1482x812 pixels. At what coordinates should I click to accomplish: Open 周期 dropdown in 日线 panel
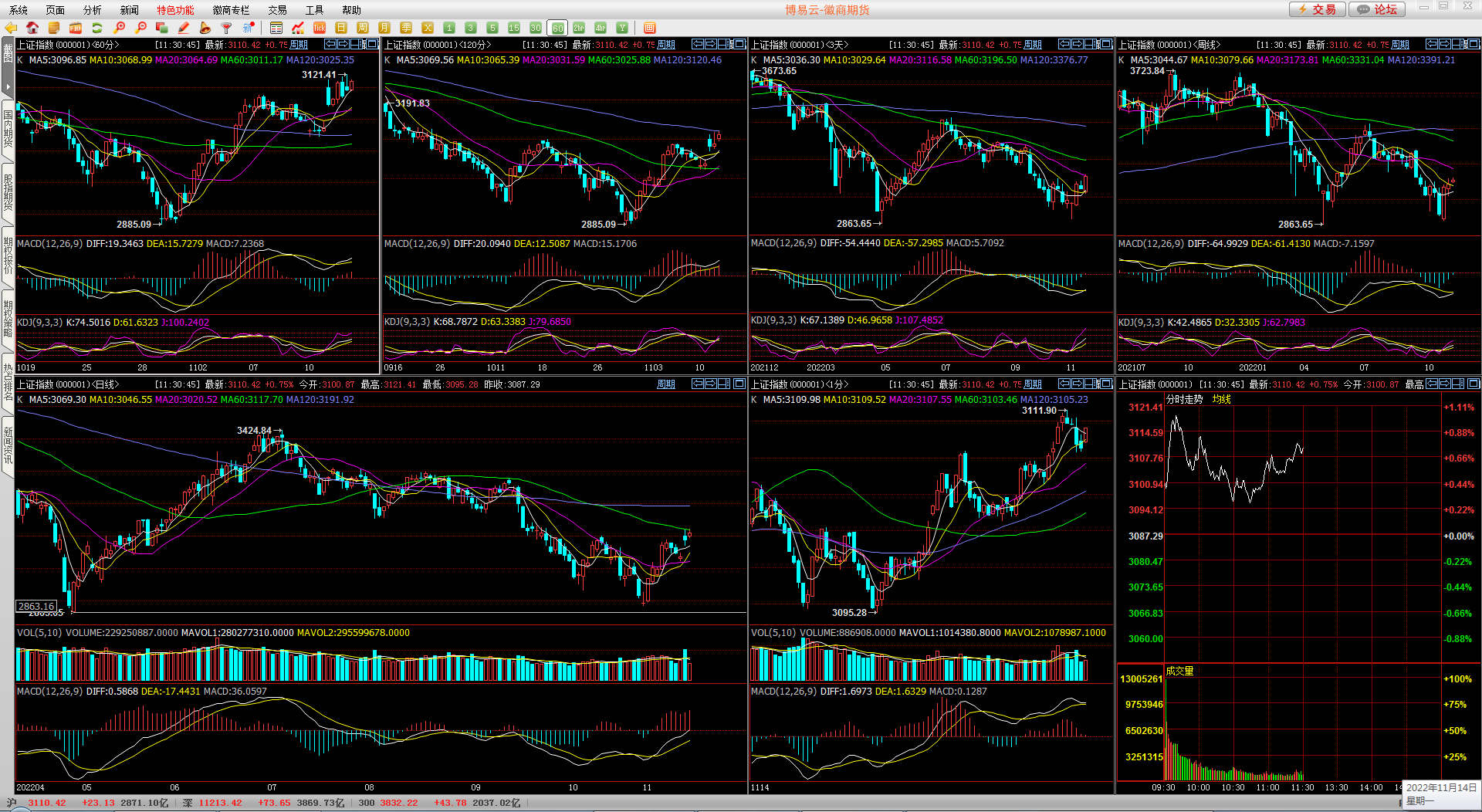point(666,384)
